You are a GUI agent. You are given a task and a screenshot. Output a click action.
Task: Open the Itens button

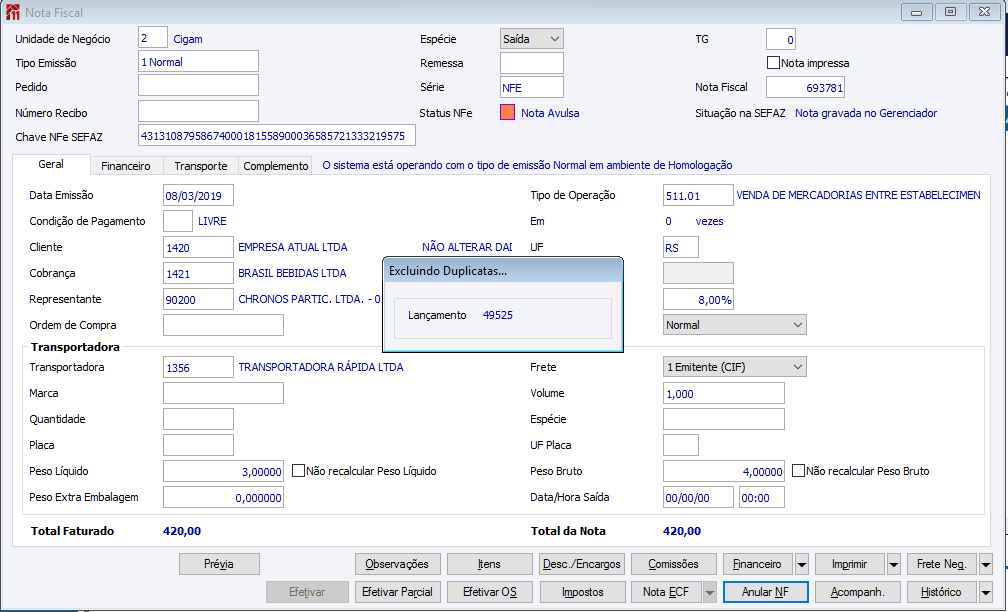point(489,564)
